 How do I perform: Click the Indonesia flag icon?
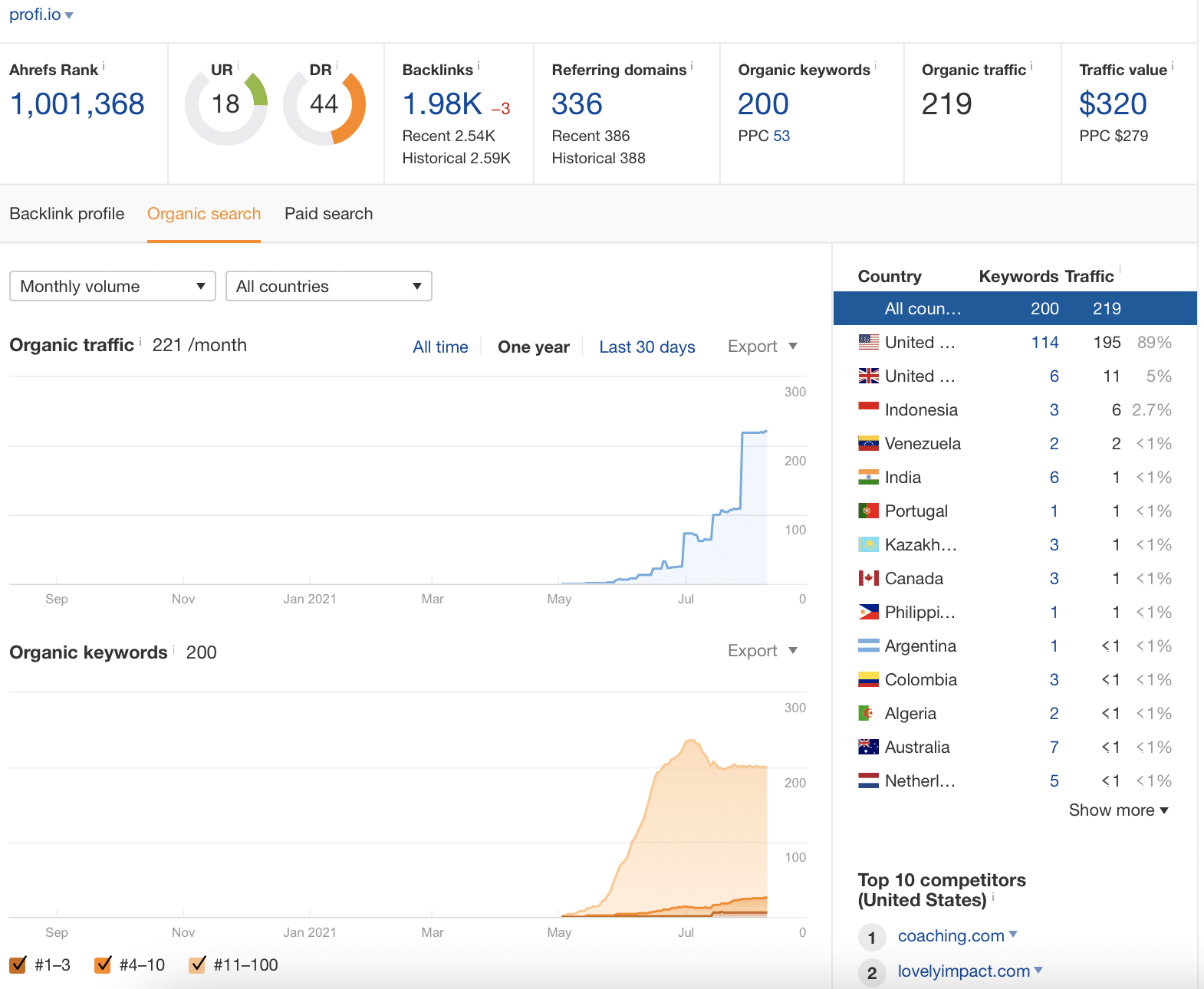[868, 410]
